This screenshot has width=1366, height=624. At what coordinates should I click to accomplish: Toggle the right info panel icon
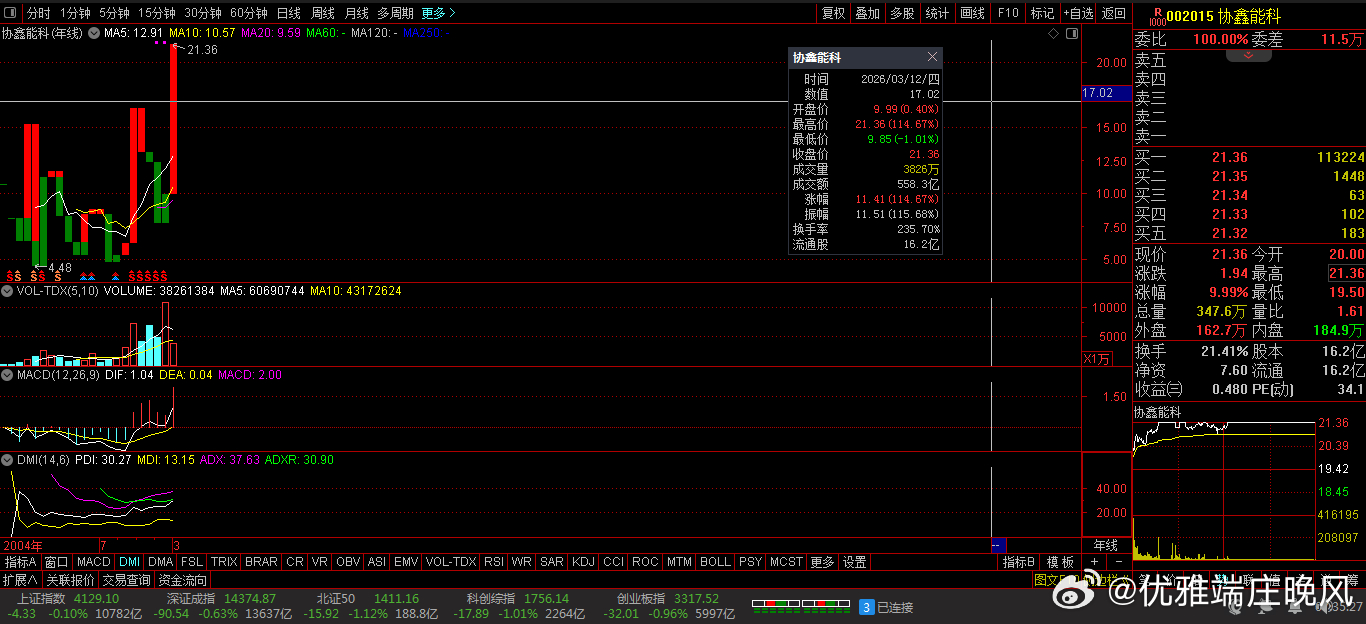click(x=1071, y=33)
